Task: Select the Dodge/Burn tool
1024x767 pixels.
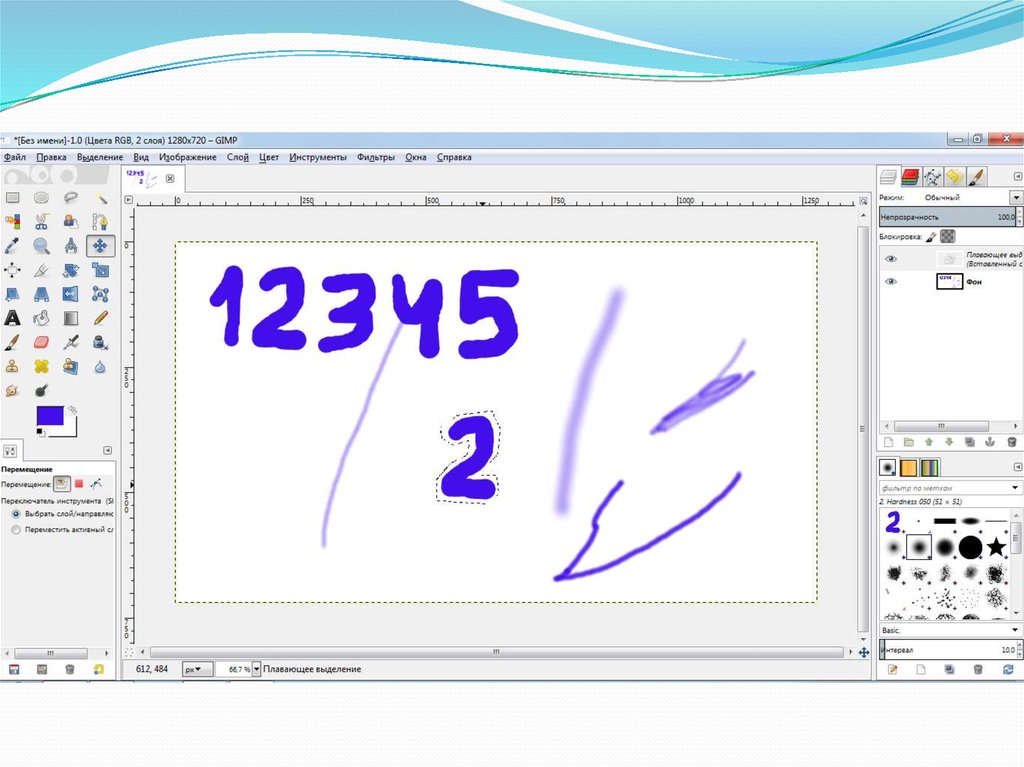Action: point(41,391)
